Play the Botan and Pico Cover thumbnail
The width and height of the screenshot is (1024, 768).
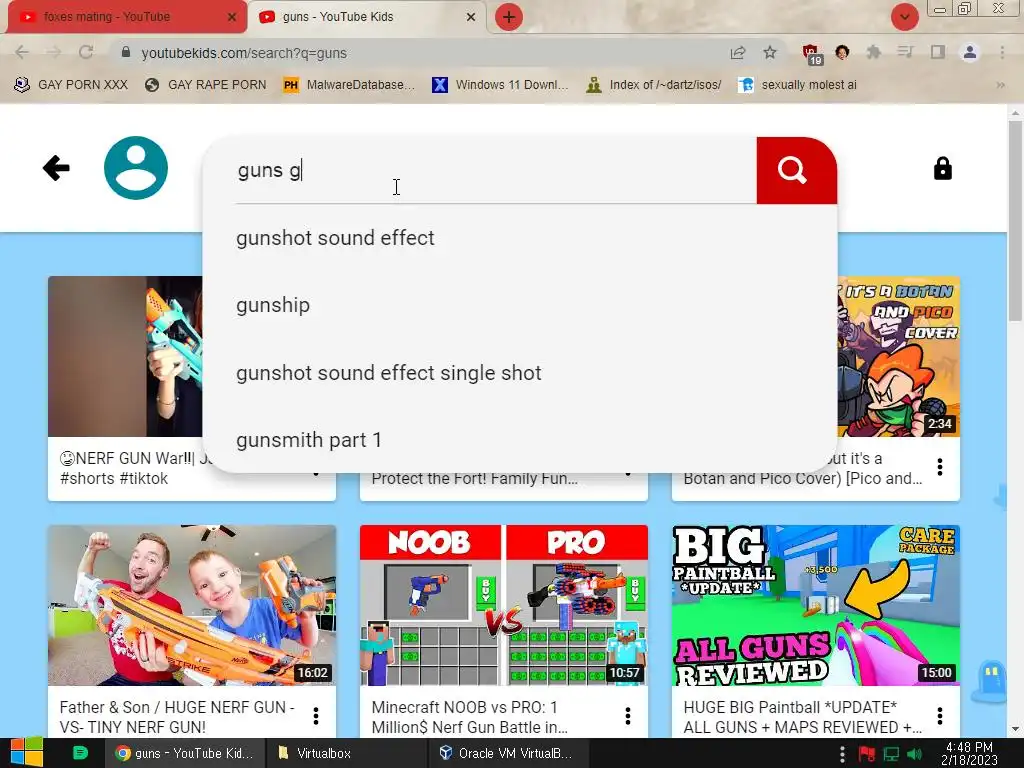899,357
